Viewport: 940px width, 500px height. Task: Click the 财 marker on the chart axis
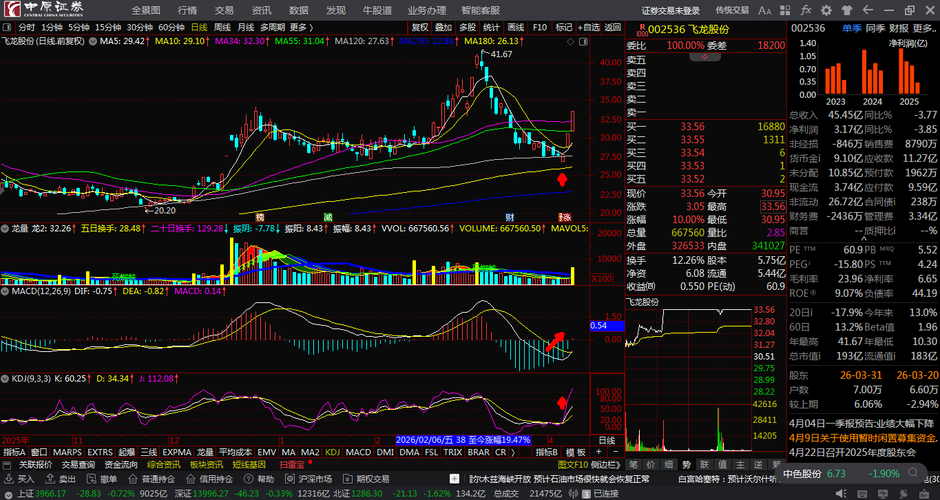(509, 217)
